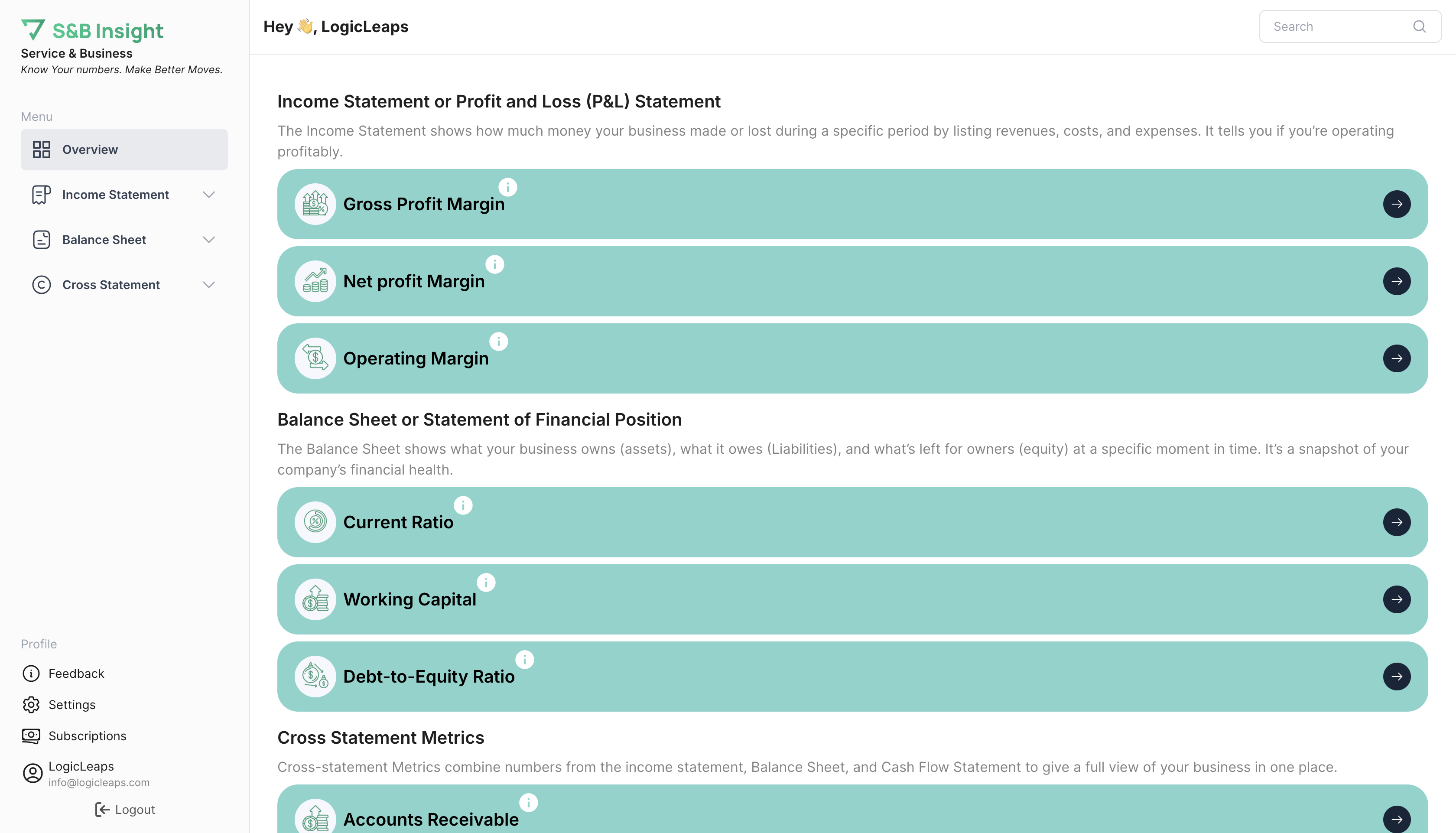
Task: Open the Feedback link
Action: (76, 674)
